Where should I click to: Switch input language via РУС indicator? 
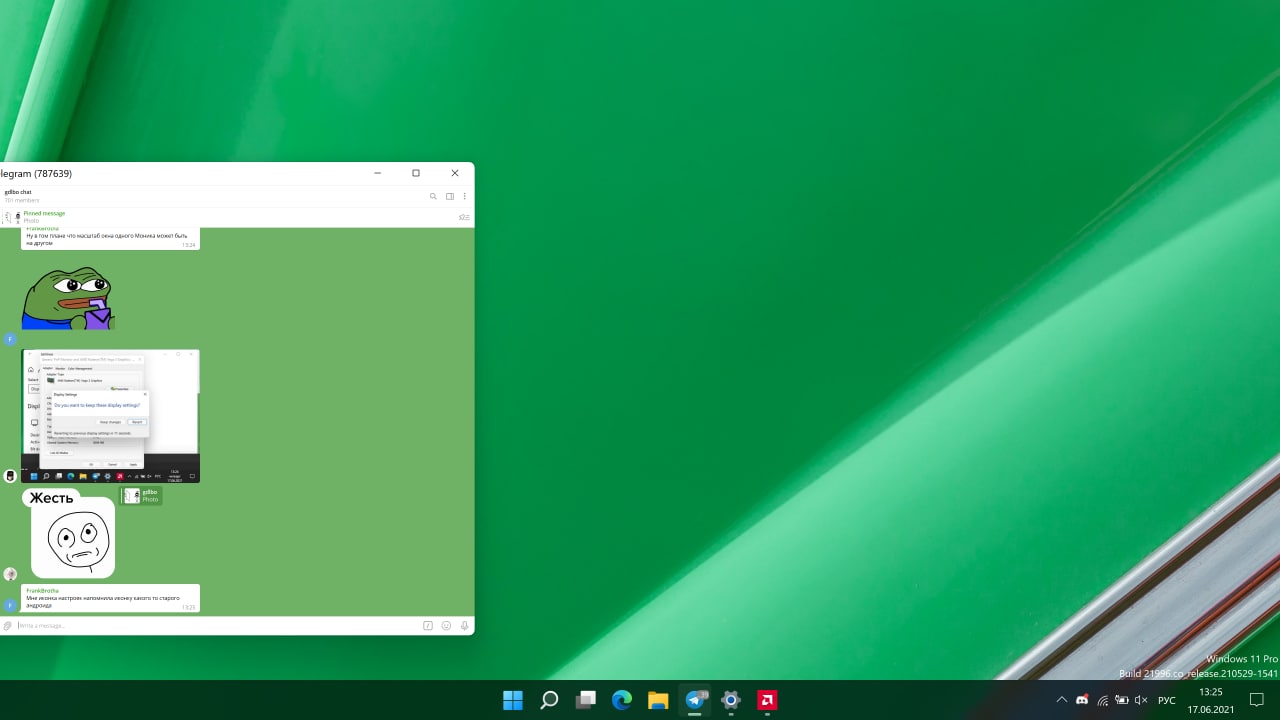(1166, 700)
